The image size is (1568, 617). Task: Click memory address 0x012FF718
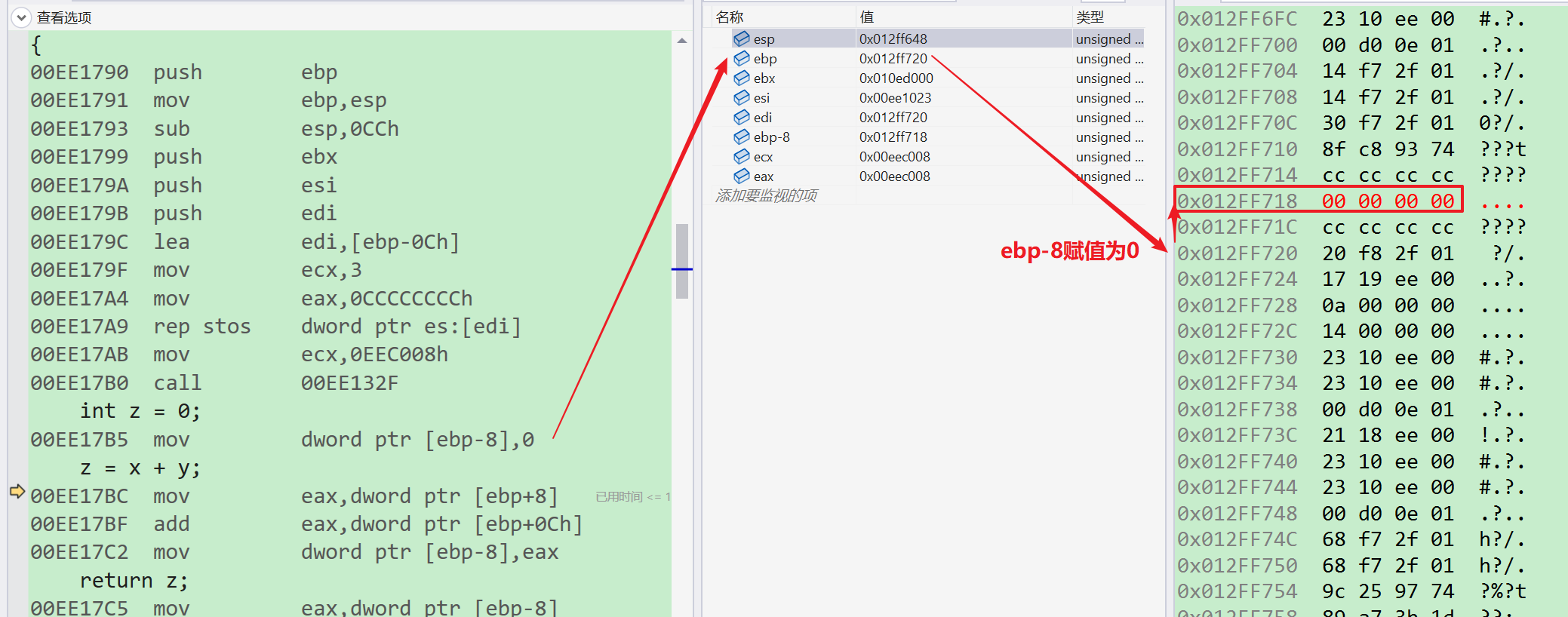tap(1237, 201)
